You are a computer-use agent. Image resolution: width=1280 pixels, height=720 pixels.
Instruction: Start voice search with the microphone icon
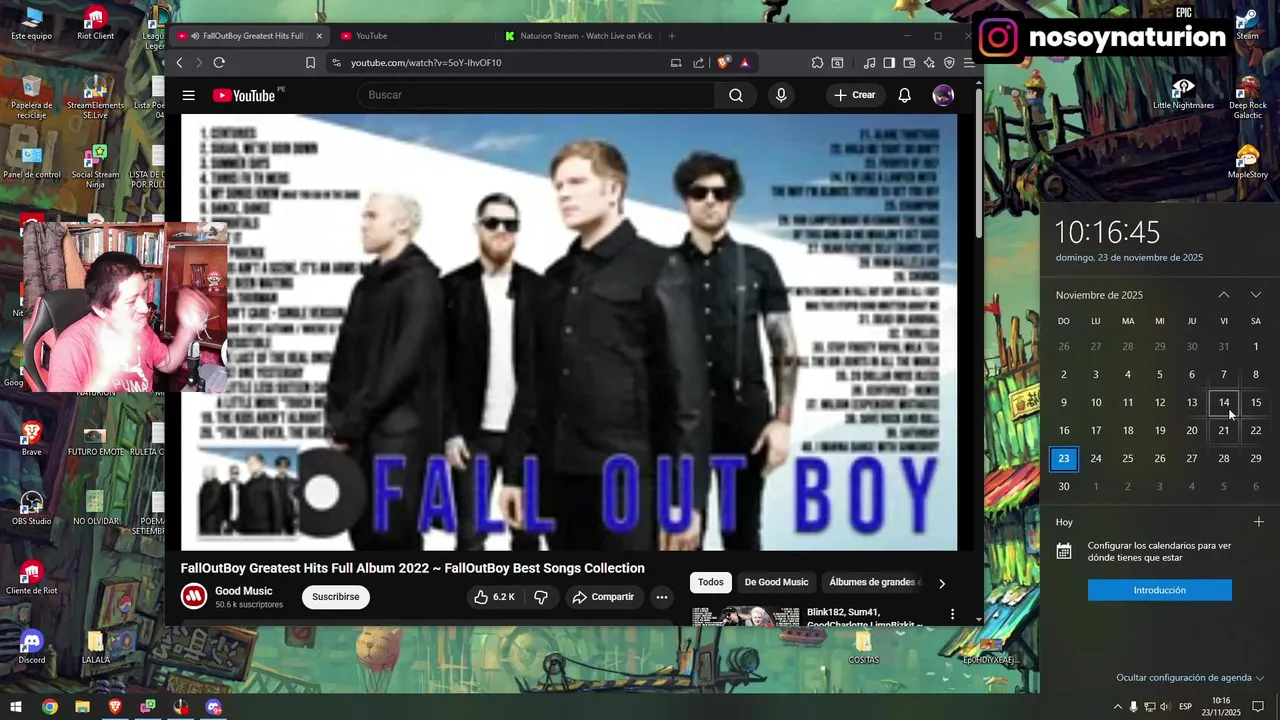point(781,95)
